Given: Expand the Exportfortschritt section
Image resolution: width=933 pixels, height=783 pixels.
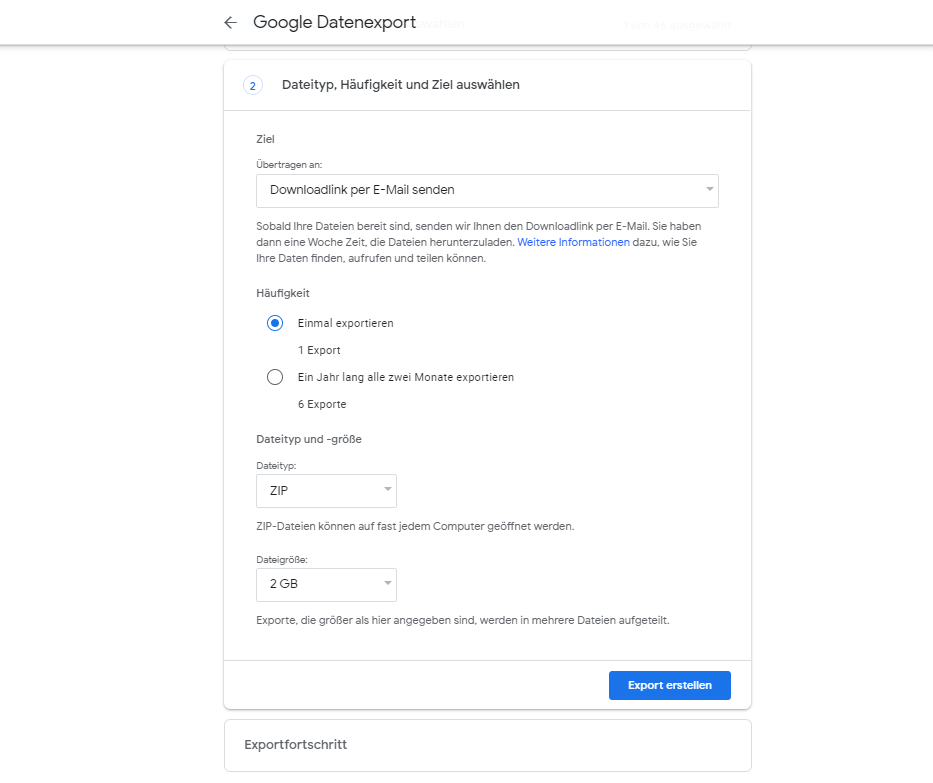Looking at the screenshot, I should tap(487, 745).
